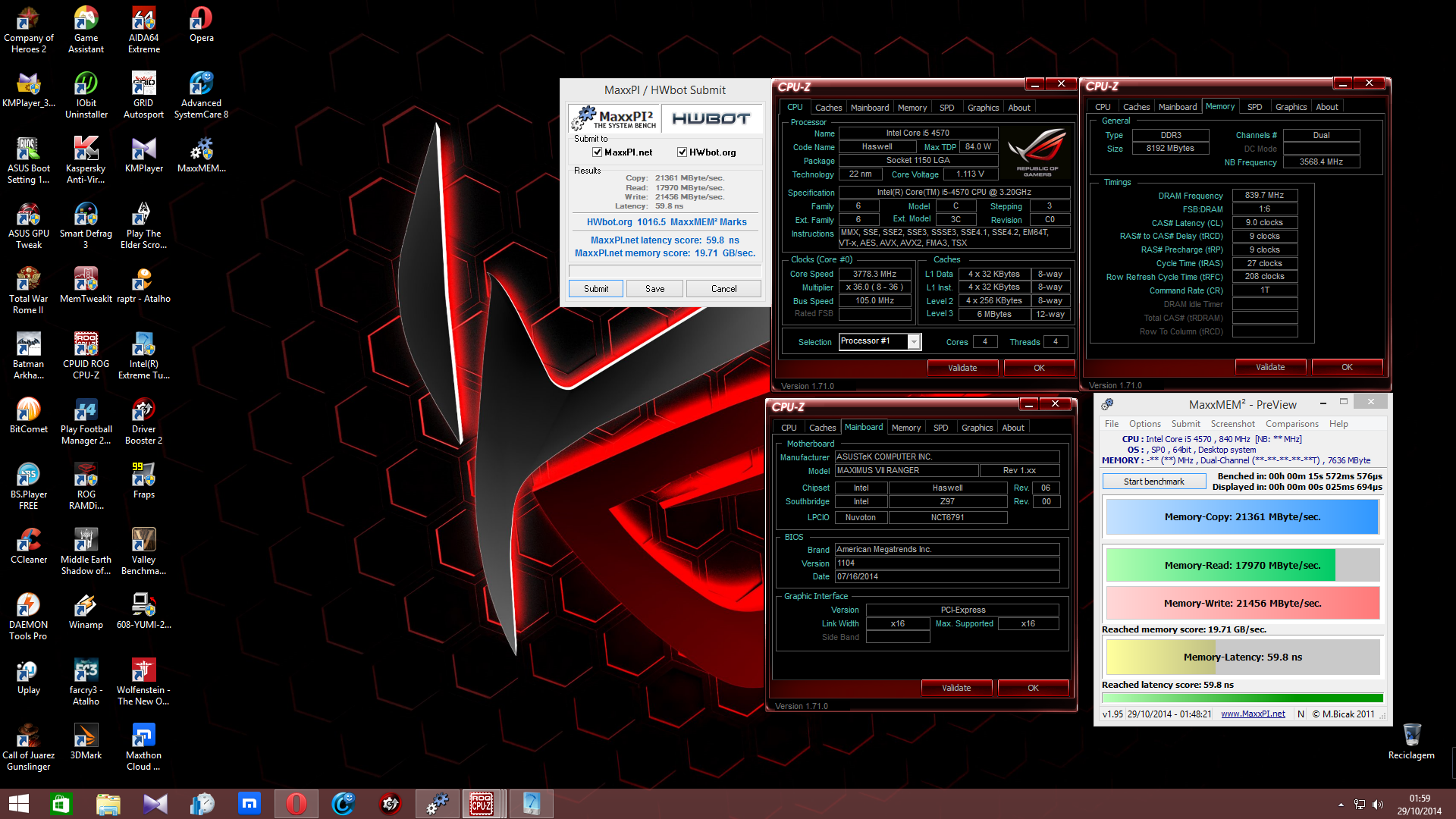The width and height of the screenshot is (1456, 819).
Task: Open Valley Benchmark desktop icon
Action: 143,552
